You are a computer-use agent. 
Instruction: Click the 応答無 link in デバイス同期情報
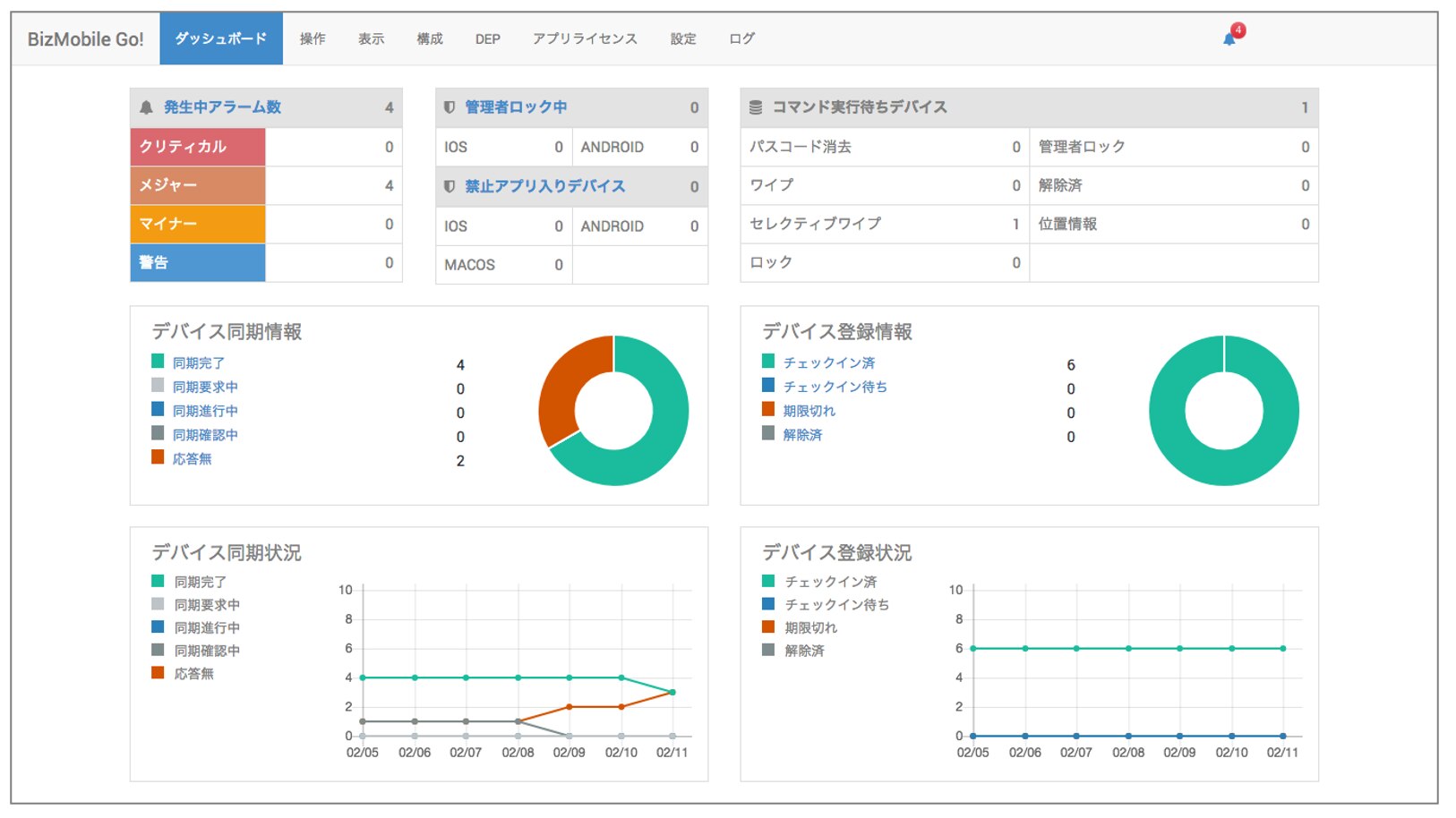click(x=192, y=459)
